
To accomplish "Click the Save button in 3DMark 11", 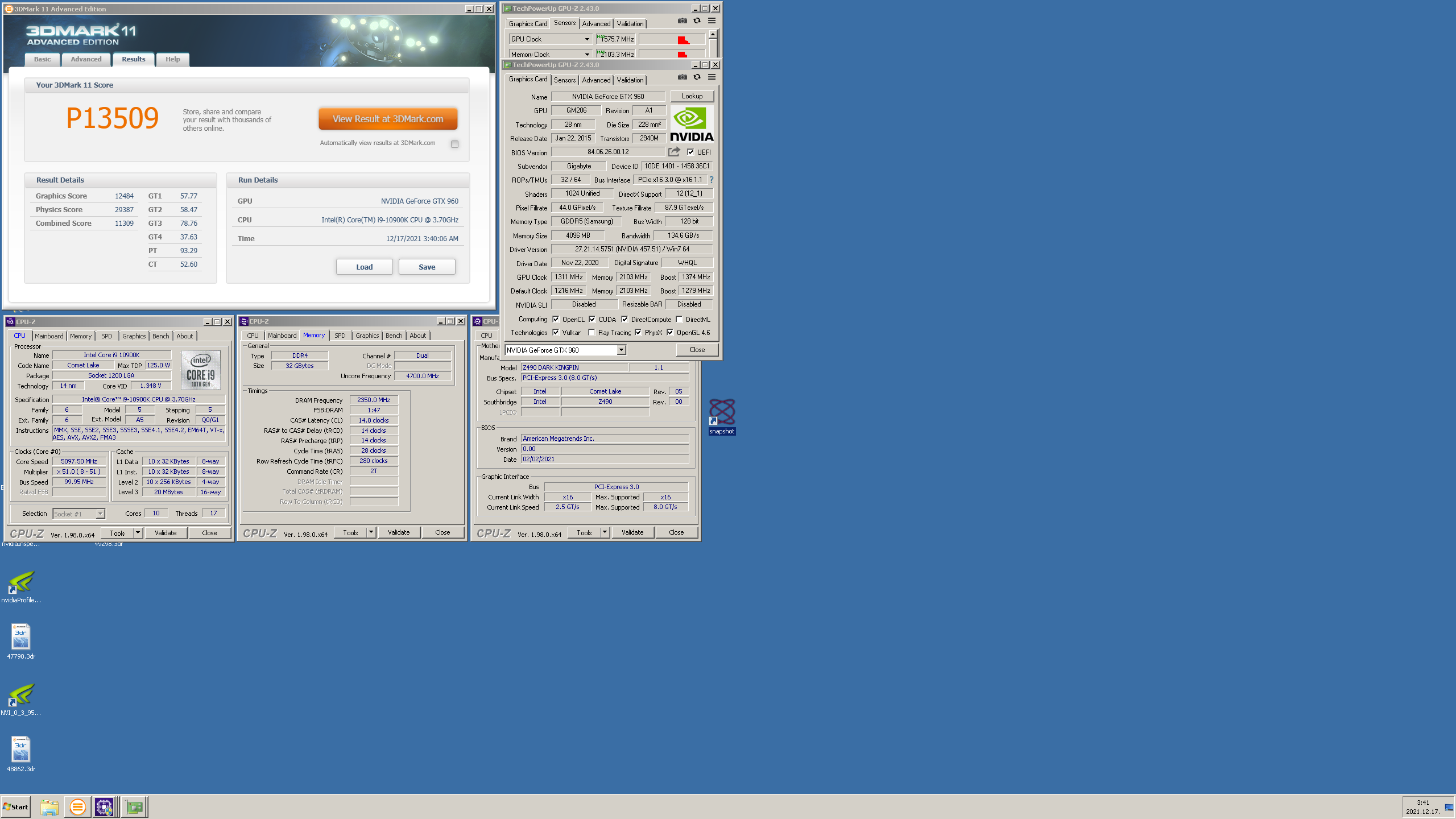I will coord(427,267).
